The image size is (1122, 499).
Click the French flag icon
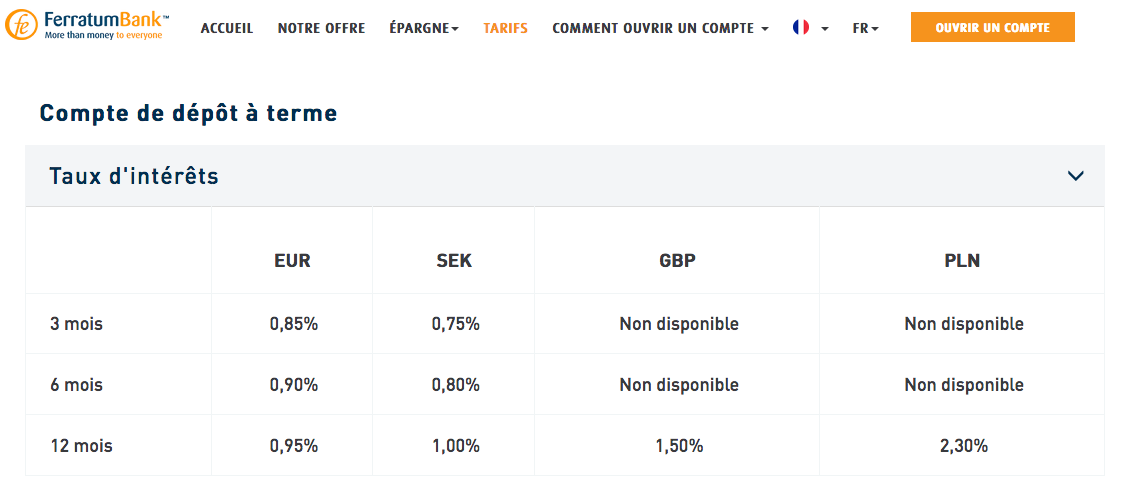pos(801,28)
